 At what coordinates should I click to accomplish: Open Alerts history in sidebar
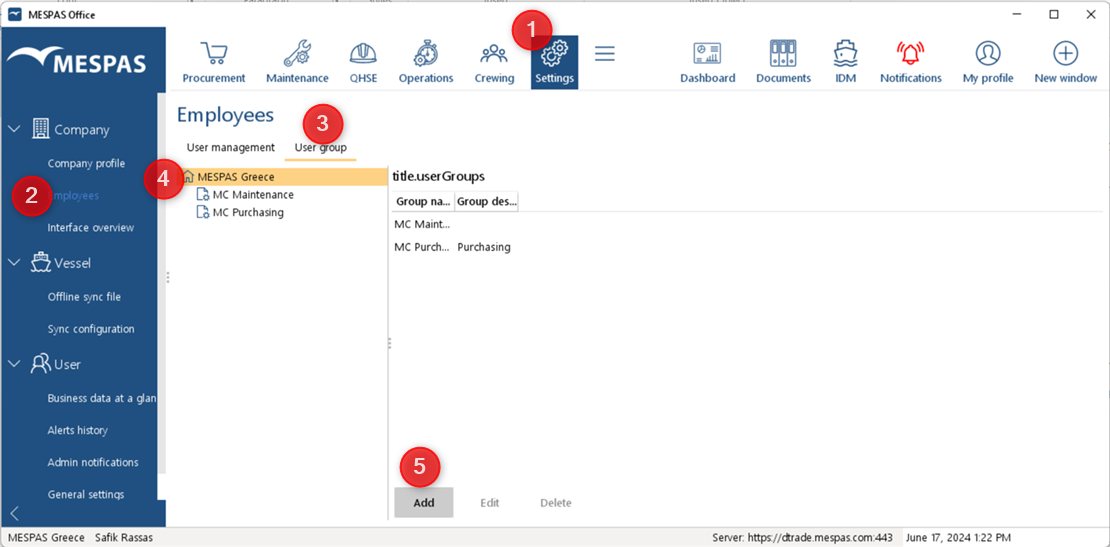click(x=78, y=430)
